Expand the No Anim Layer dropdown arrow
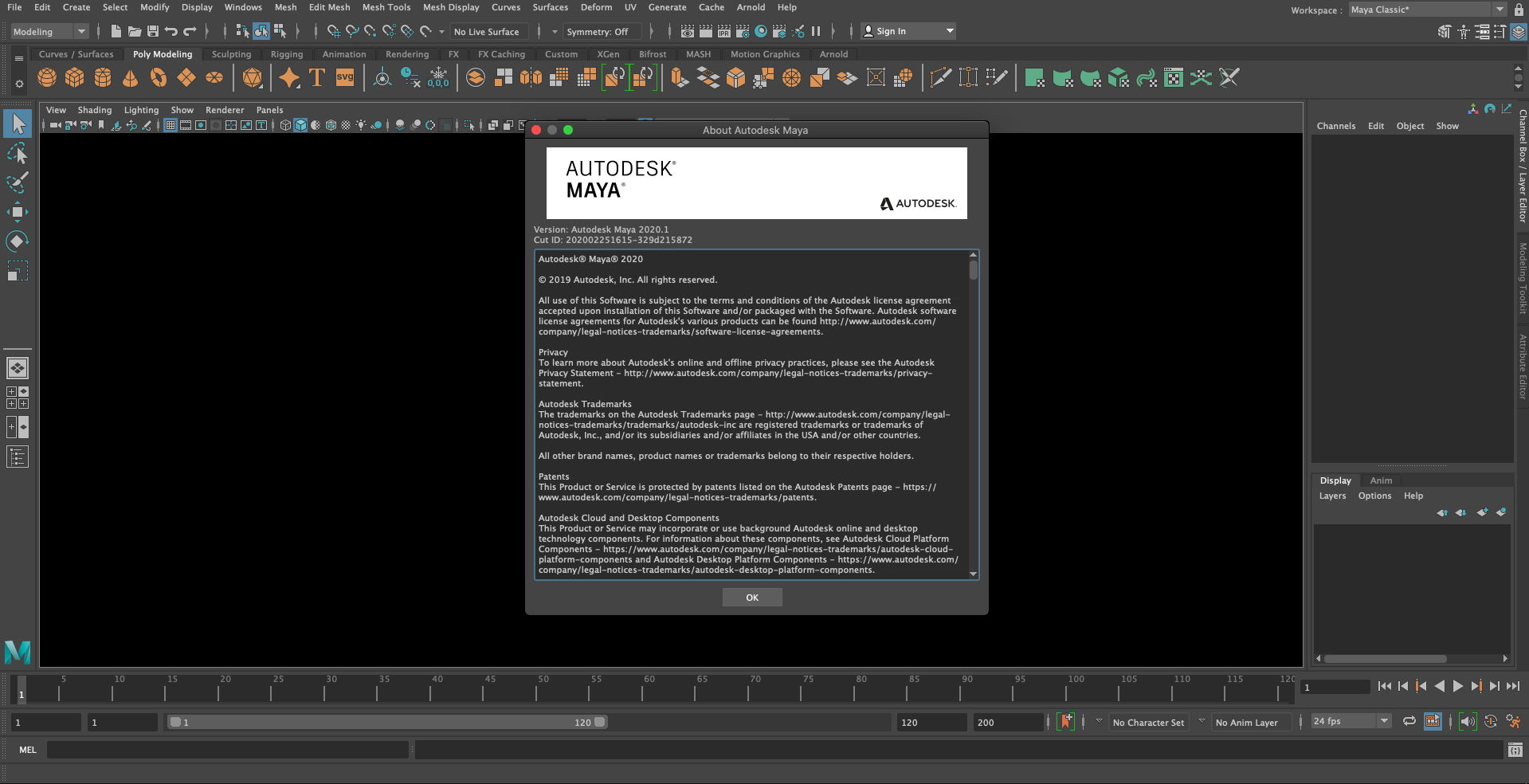The image size is (1529, 784). pos(1202,721)
